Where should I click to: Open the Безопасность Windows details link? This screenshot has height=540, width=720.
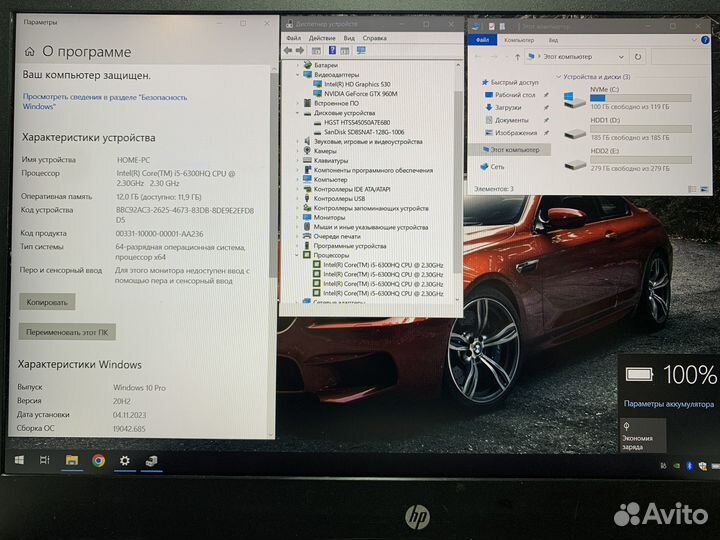click(x=105, y=101)
